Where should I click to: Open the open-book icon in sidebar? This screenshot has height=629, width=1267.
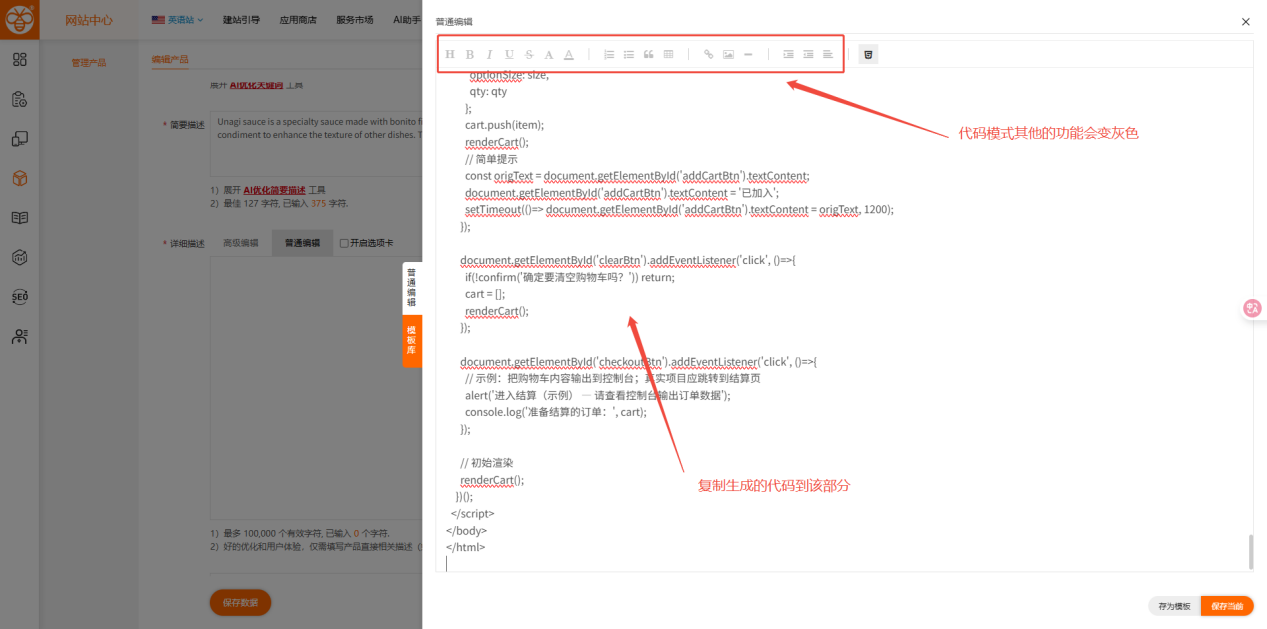pos(20,218)
